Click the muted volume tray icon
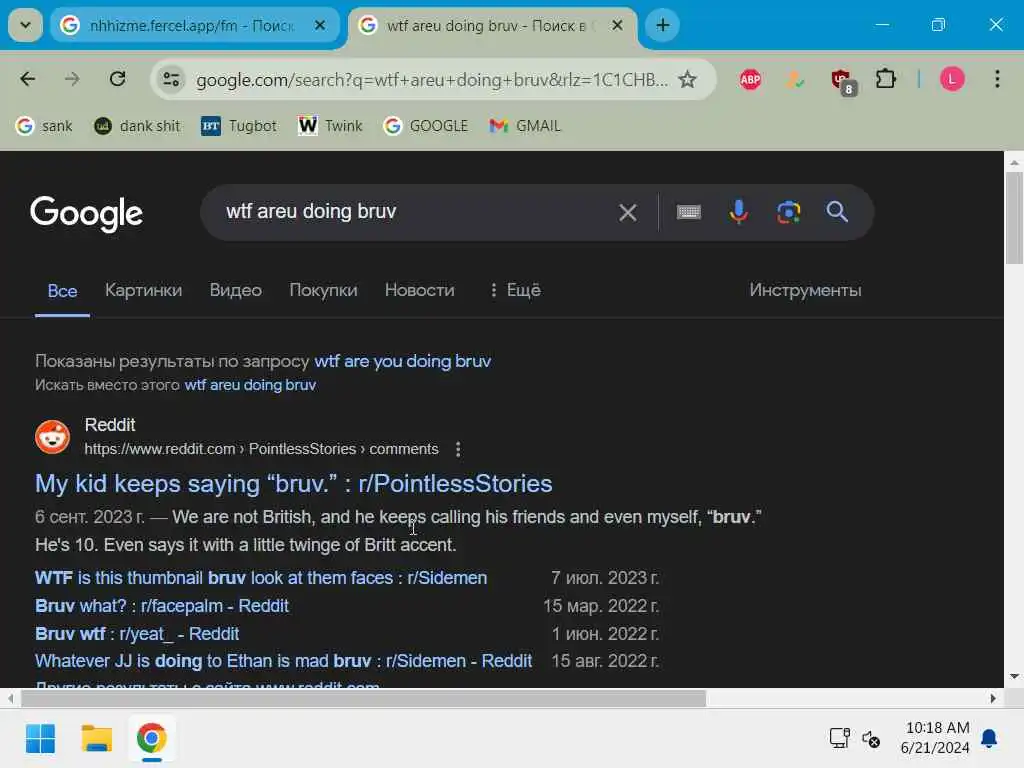This screenshot has width=1024, height=768. coord(871,739)
